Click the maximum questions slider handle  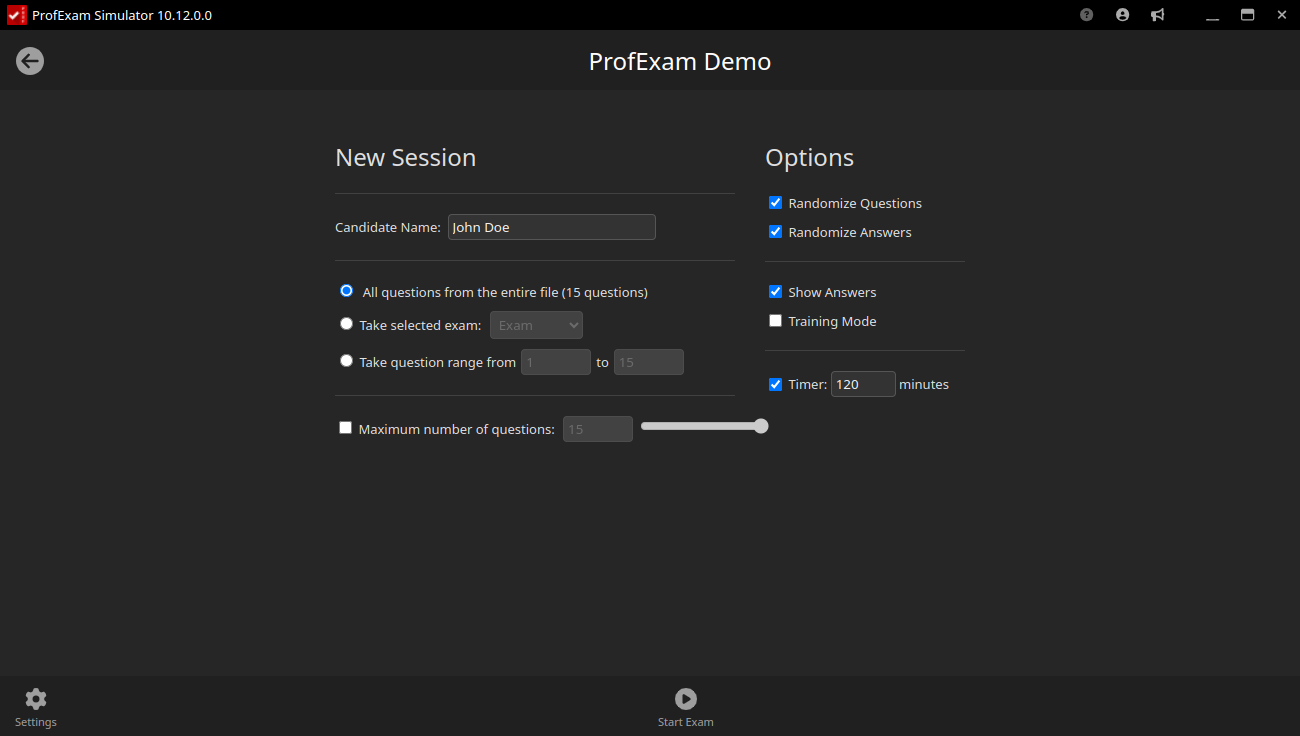761,426
